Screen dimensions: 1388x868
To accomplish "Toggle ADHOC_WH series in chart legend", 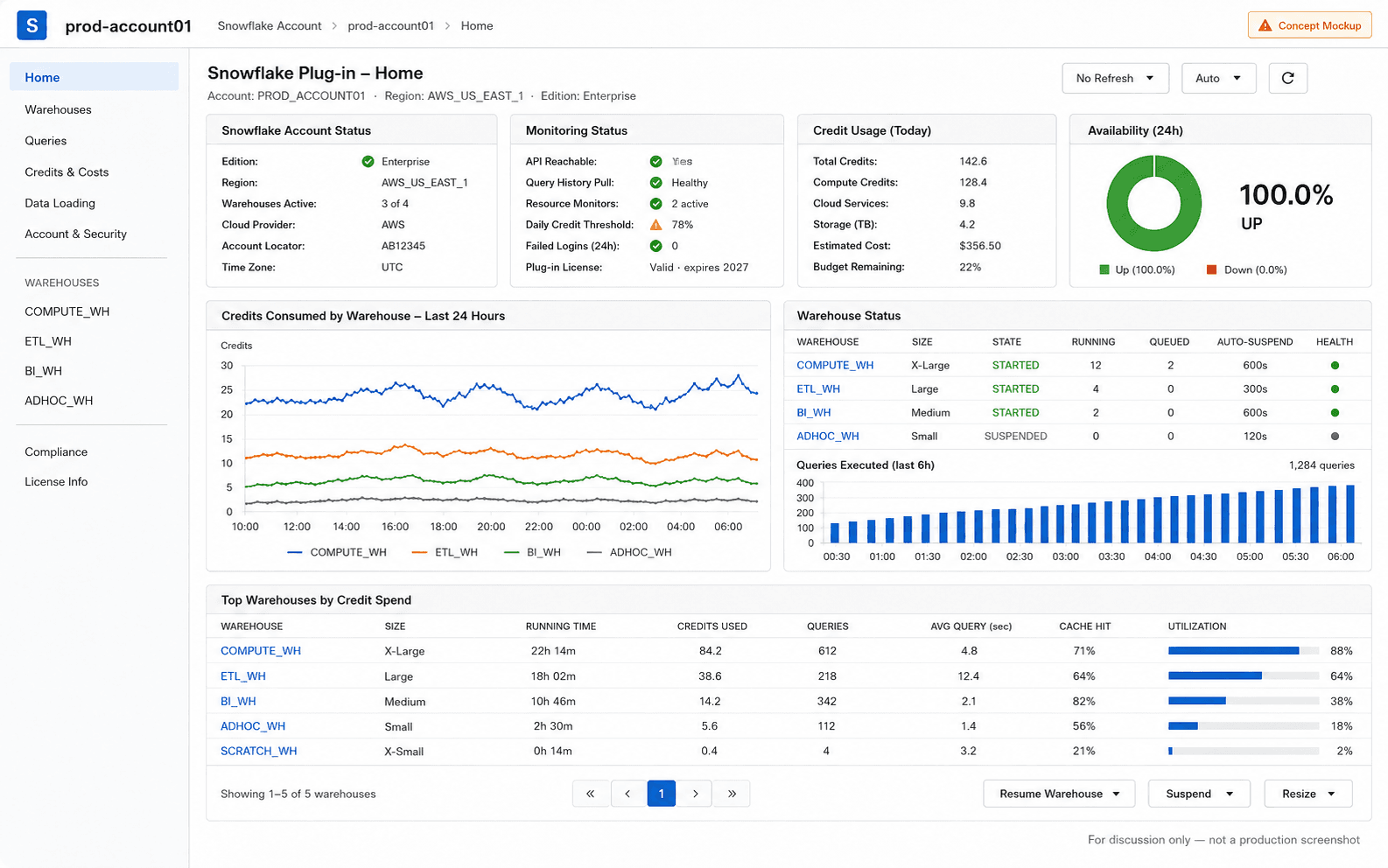I will coord(629,552).
